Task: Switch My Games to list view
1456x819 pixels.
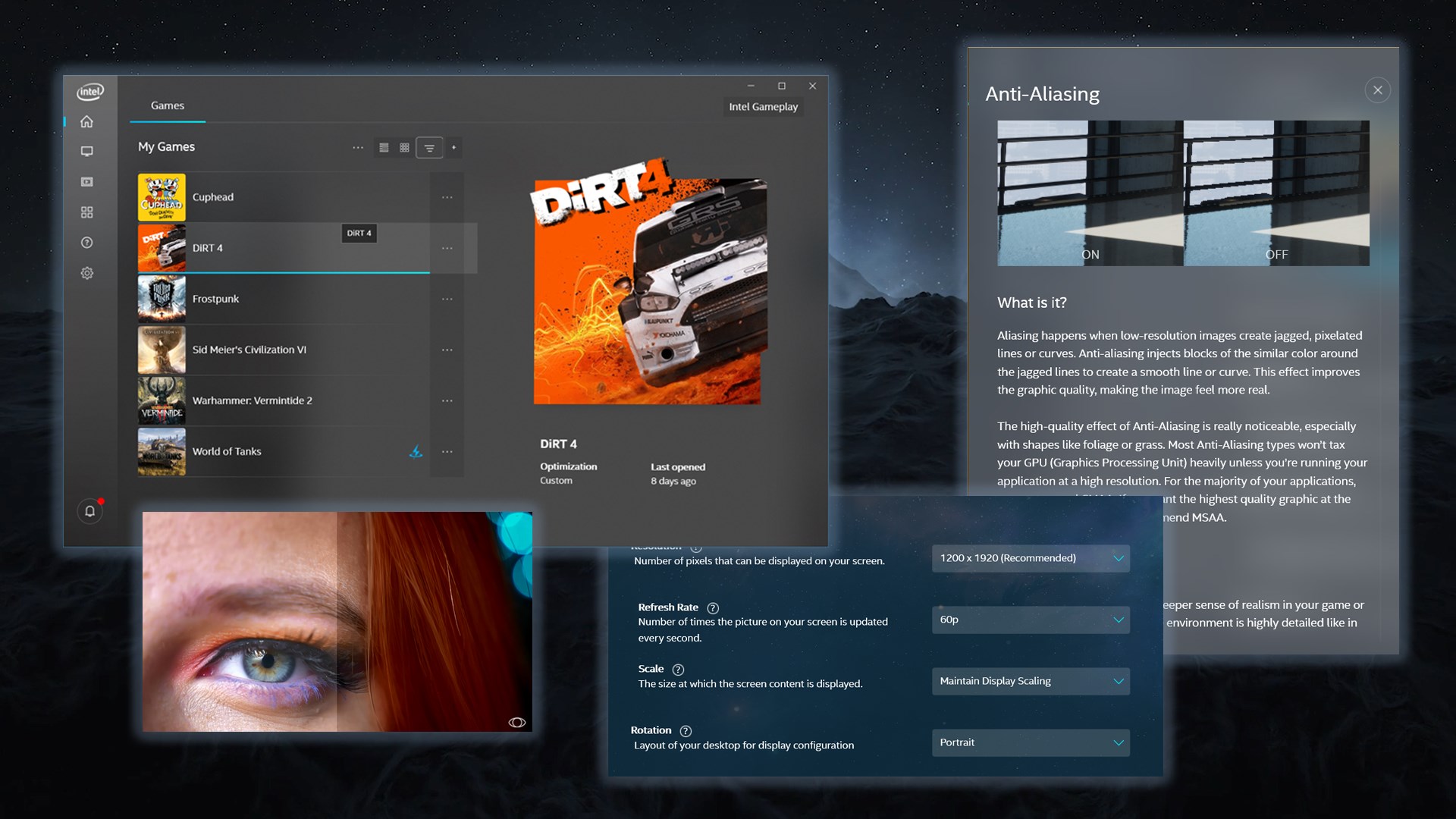Action: (384, 148)
